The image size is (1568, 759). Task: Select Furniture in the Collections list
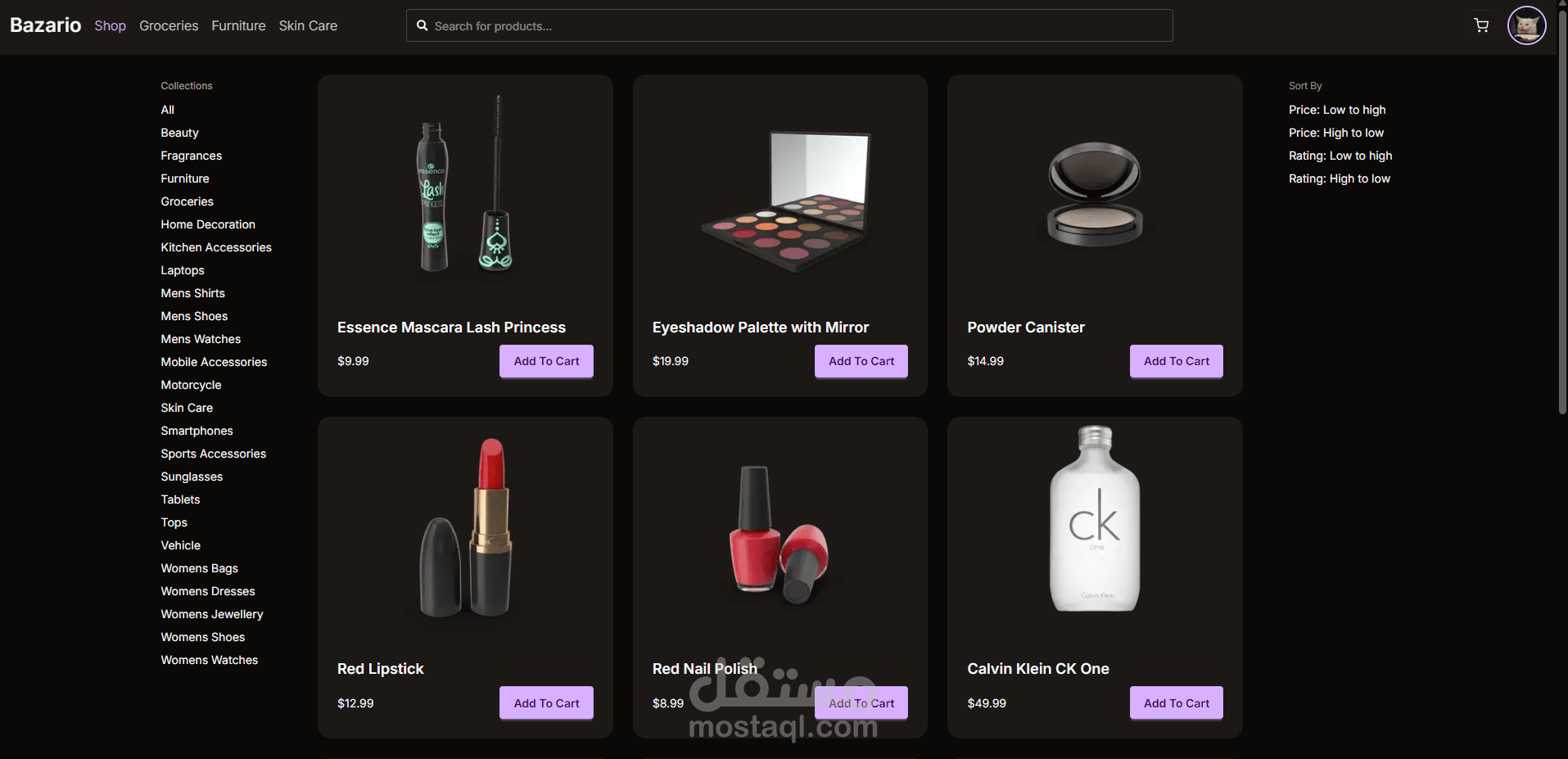tap(185, 178)
